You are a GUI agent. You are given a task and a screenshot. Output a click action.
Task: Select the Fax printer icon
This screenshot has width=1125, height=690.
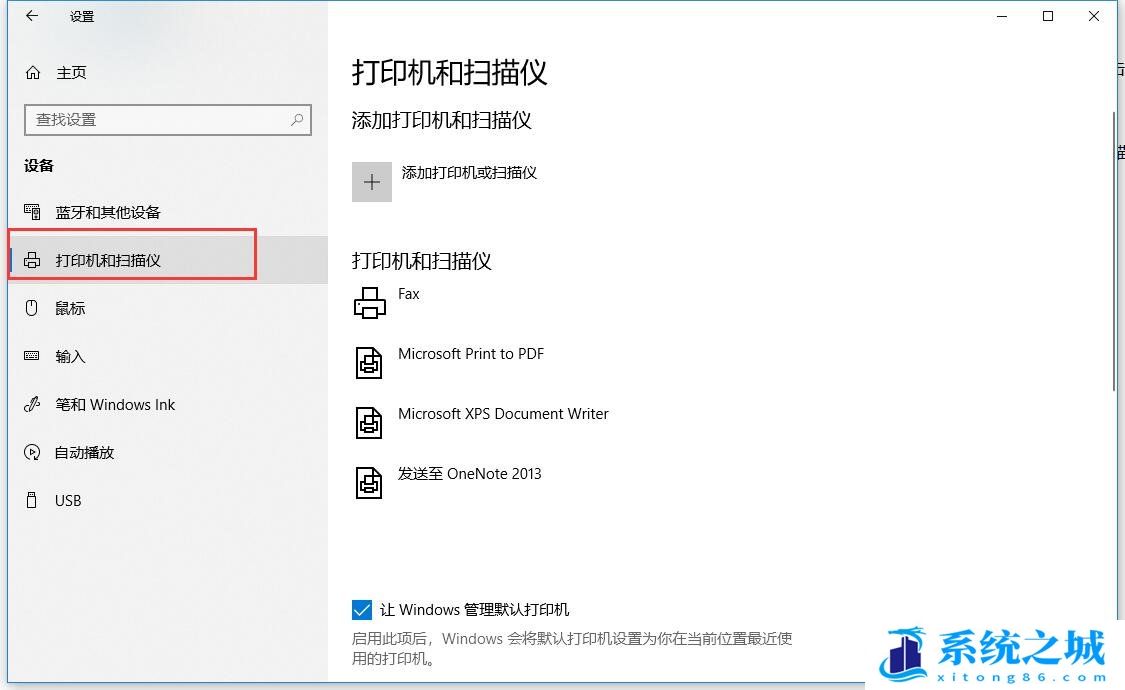369,303
